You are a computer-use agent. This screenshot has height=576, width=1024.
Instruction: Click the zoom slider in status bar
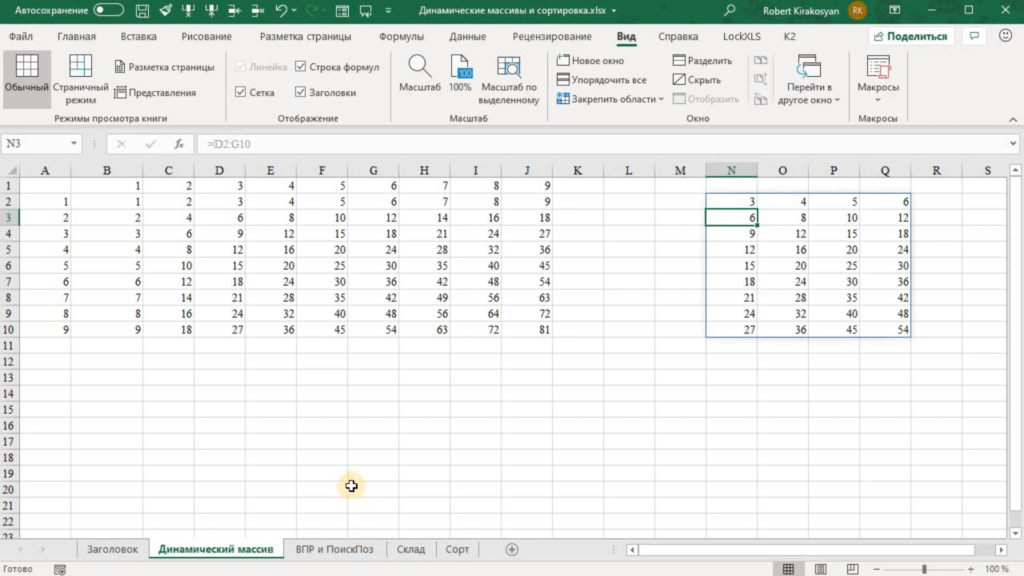pyautogui.click(x=925, y=569)
